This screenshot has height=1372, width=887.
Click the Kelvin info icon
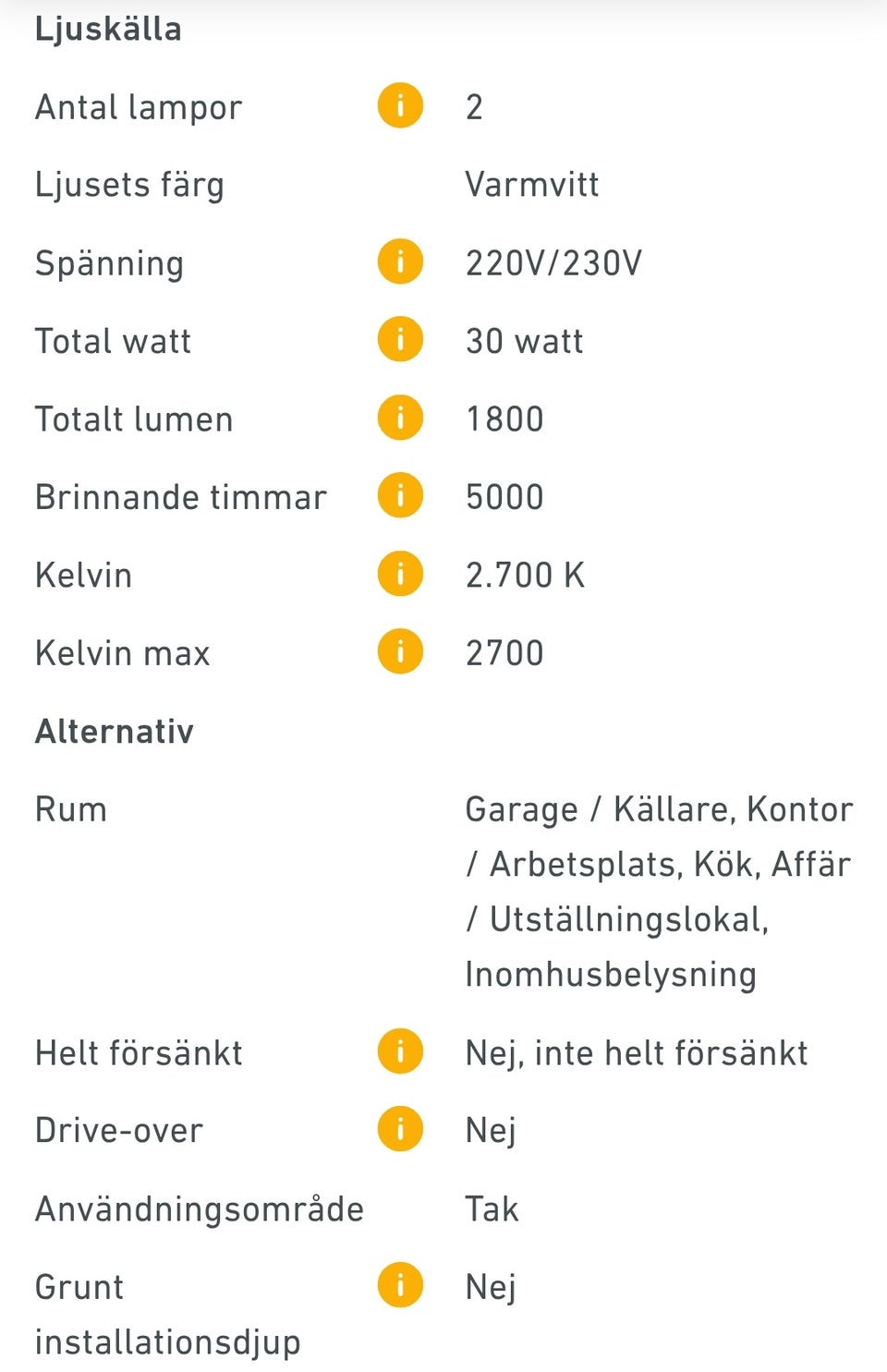pyautogui.click(x=398, y=574)
